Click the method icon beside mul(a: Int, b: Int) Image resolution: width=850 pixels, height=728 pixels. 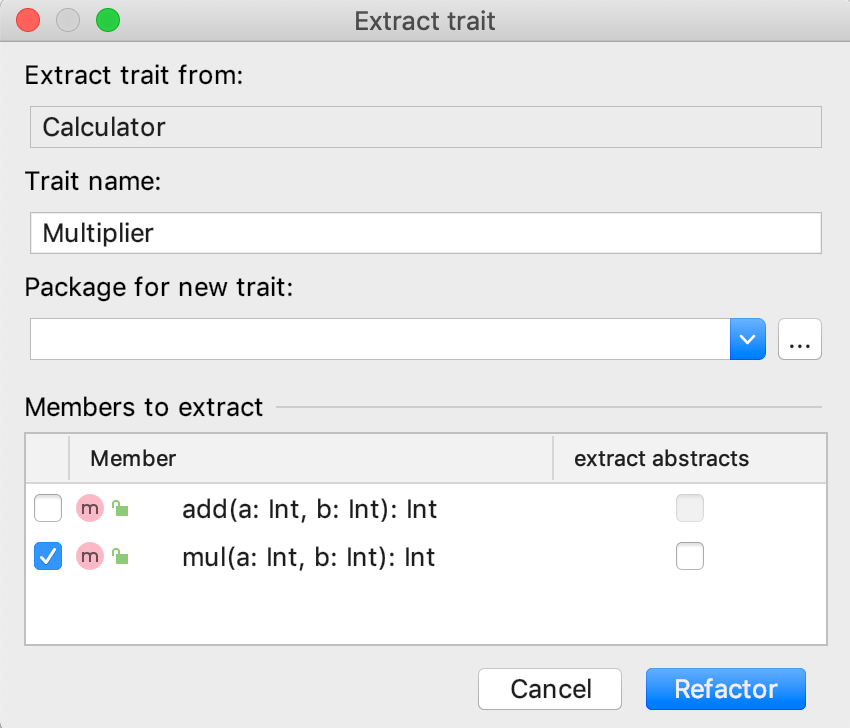pos(90,557)
